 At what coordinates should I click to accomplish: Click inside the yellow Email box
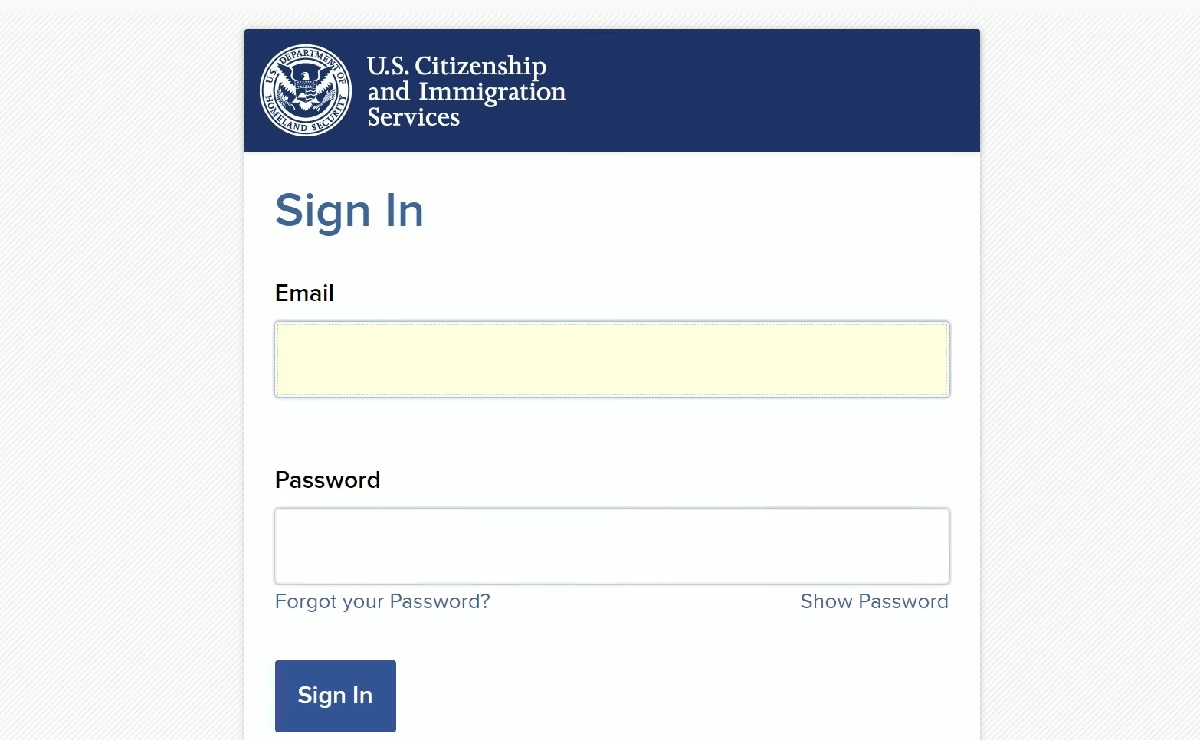pyautogui.click(x=611, y=359)
